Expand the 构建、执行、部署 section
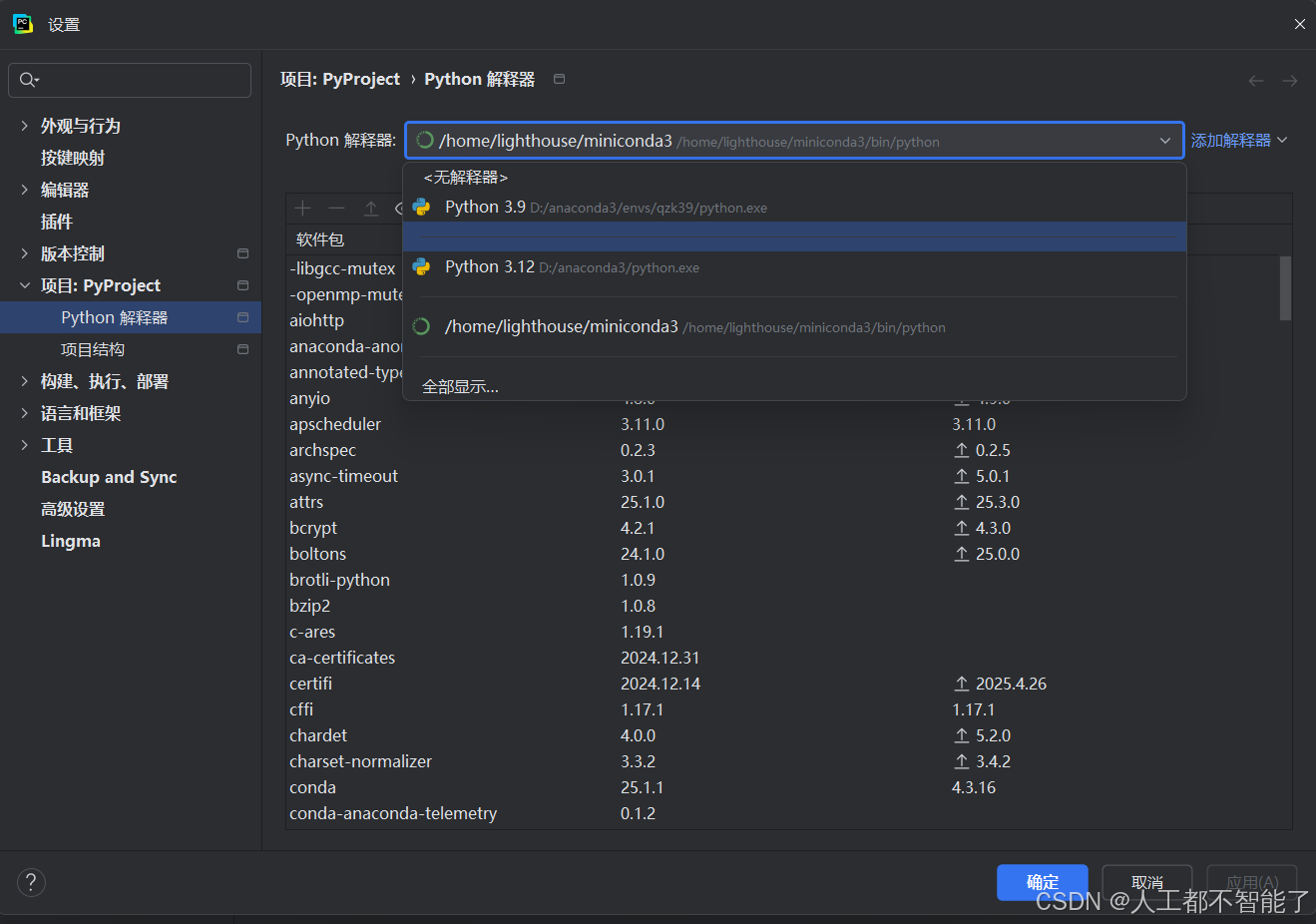 [x=25, y=381]
